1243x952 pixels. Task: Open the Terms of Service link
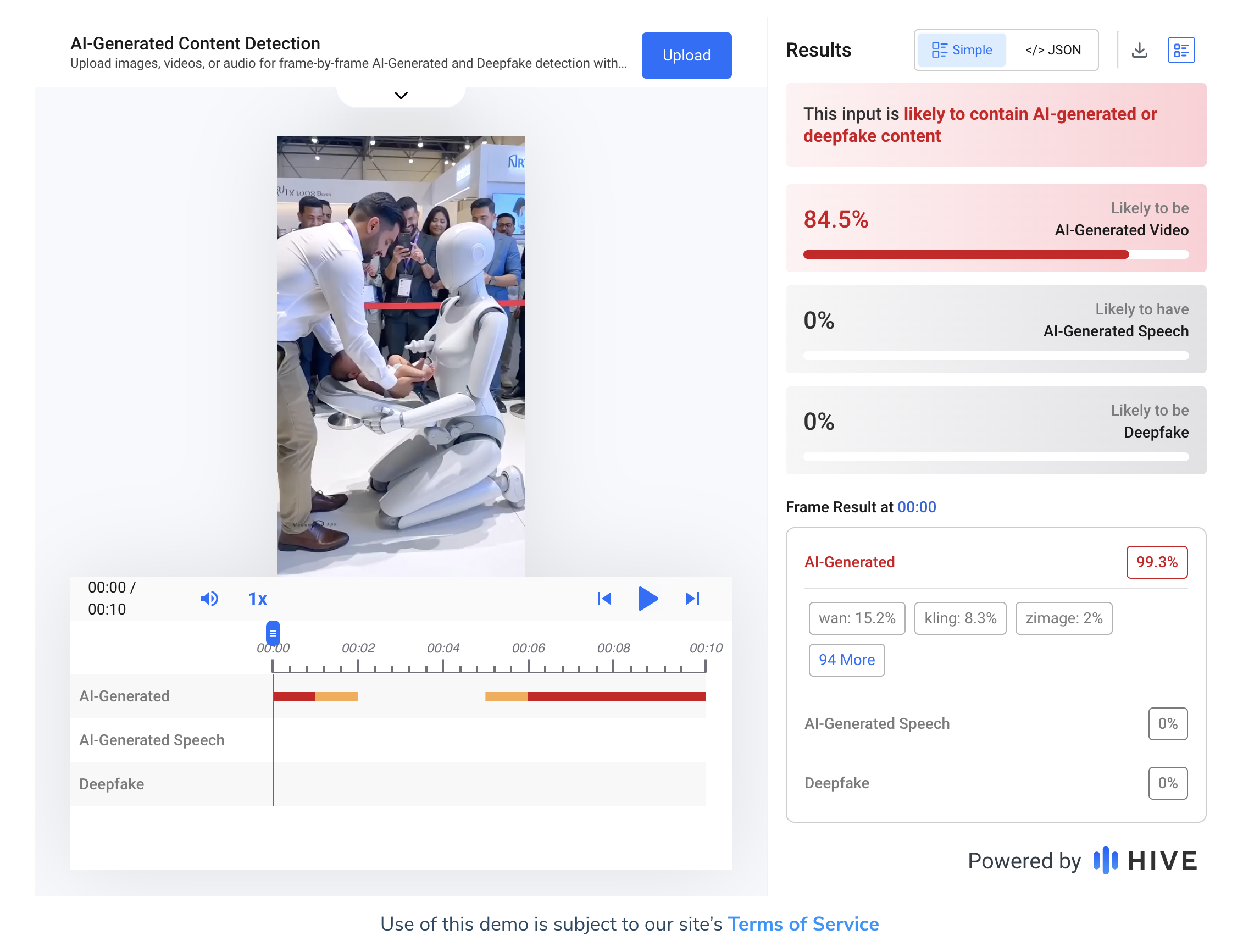pos(802,923)
